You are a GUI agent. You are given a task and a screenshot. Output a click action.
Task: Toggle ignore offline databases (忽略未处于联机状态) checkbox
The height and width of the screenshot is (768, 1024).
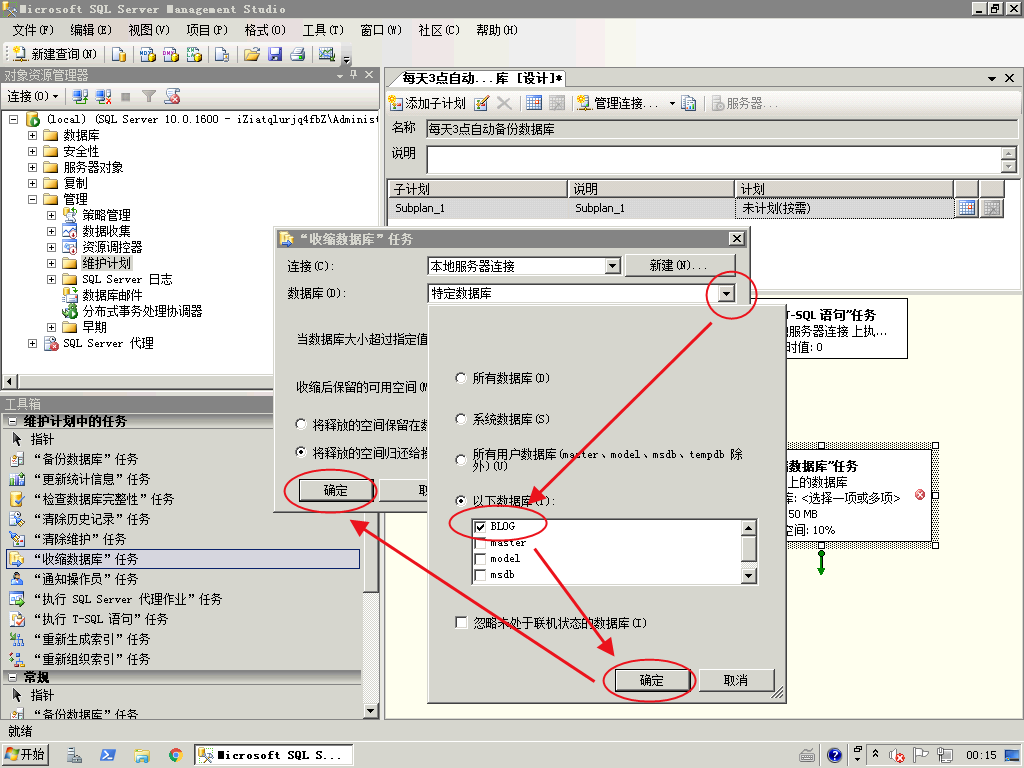click(x=461, y=622)
